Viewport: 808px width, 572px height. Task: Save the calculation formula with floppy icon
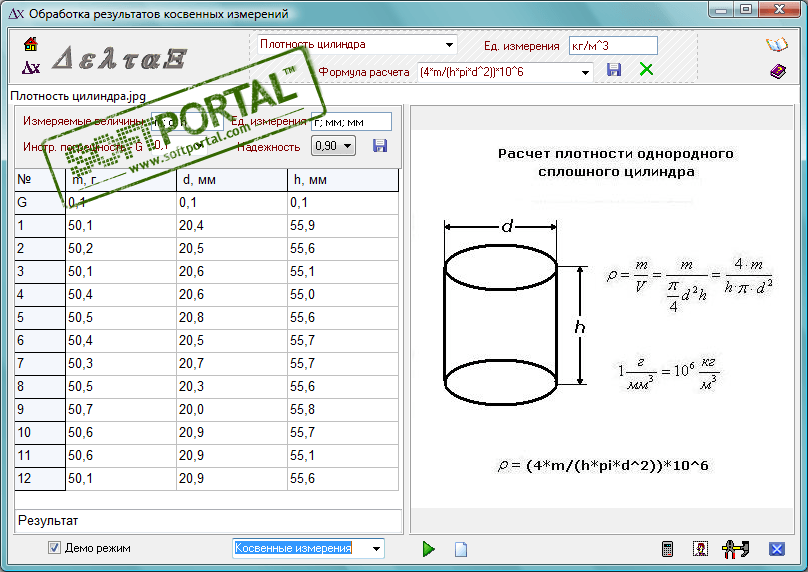[614, 70]
